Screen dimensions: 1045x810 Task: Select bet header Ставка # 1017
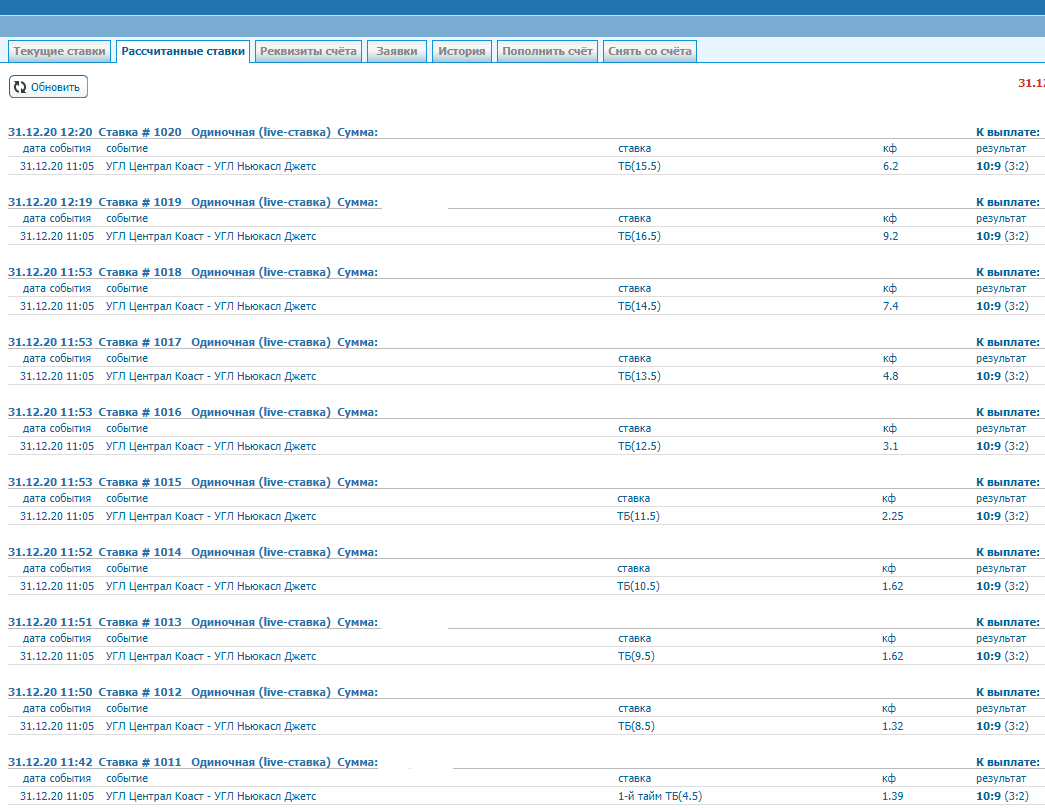click(x=140, y=342)
